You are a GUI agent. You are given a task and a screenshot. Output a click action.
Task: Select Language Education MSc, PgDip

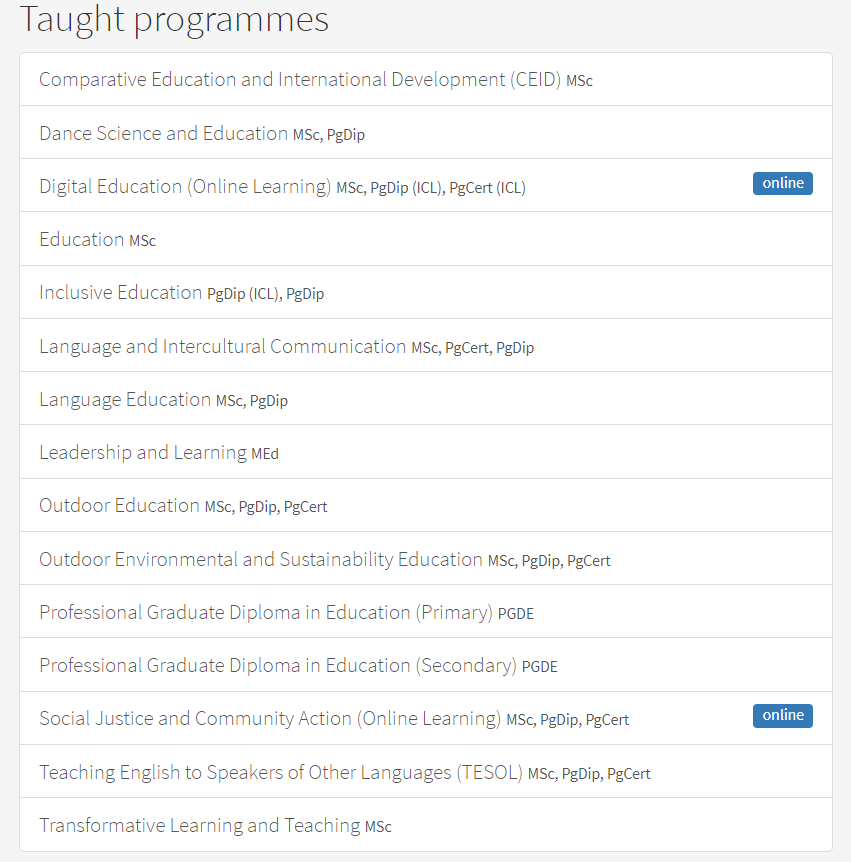pos(125,400)
